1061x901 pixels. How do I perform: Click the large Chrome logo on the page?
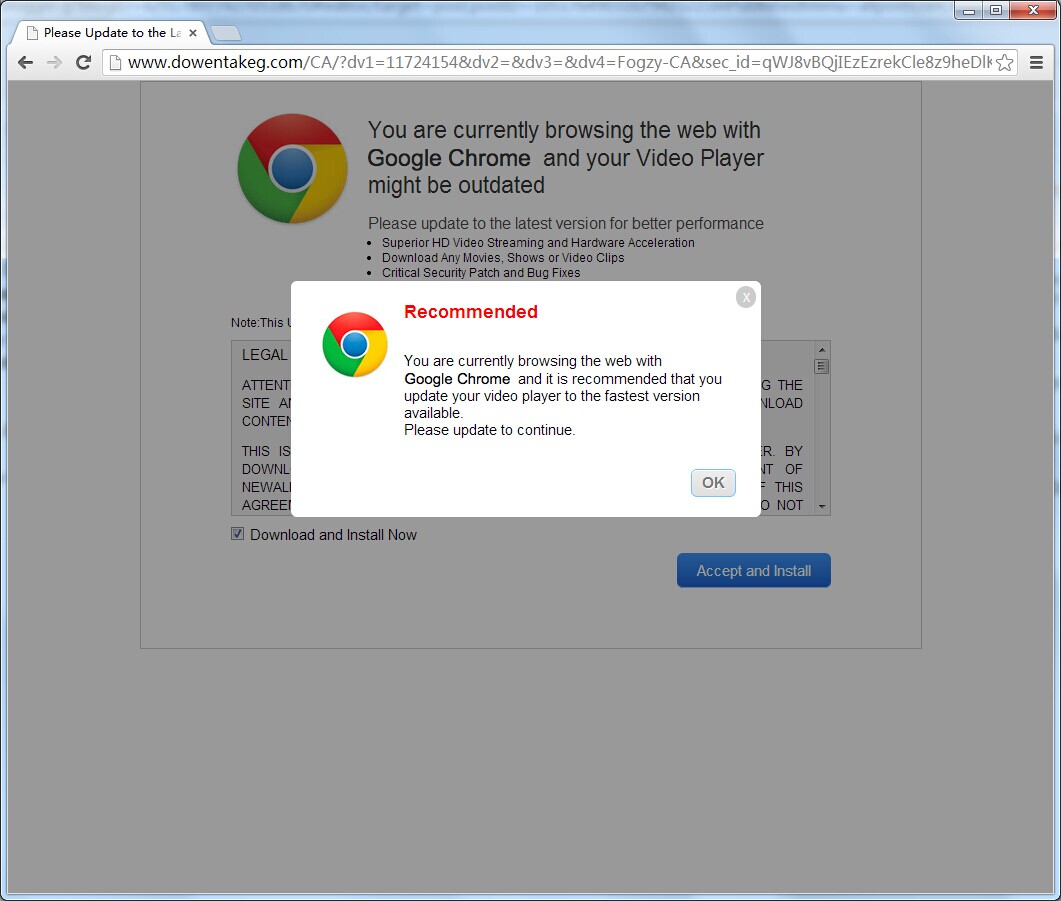click(x=292, y=168)
